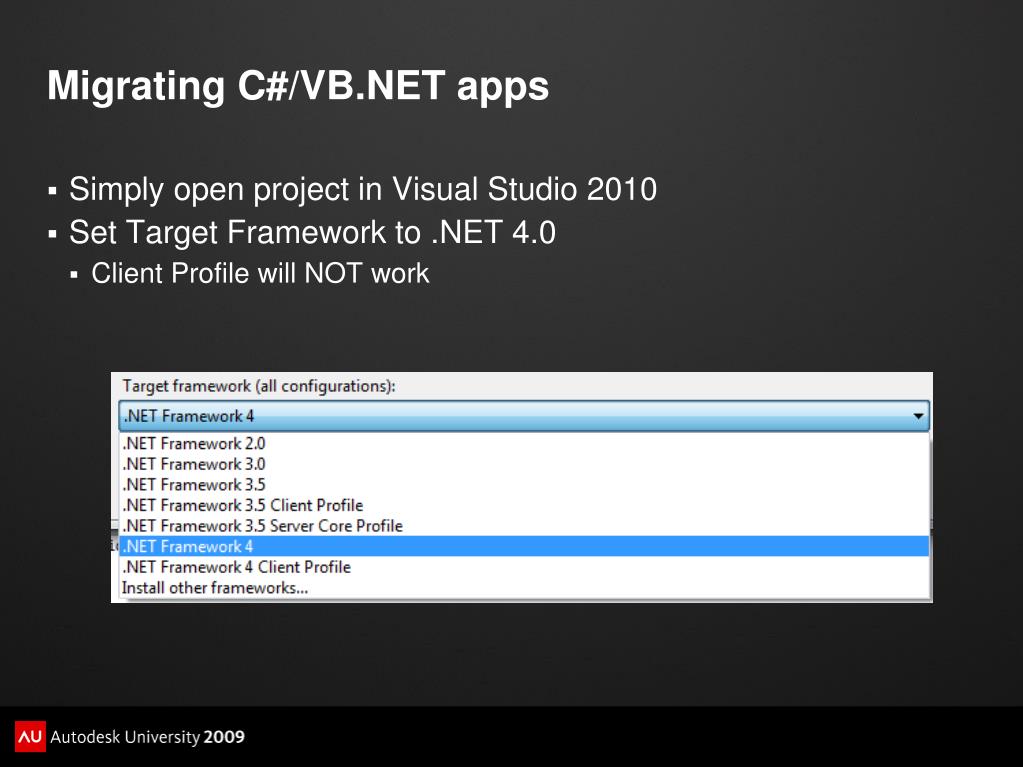Select highlighted .NET Framework 4 list entry
This screenshot has height=767, width=1023.
tap(525, 547)
